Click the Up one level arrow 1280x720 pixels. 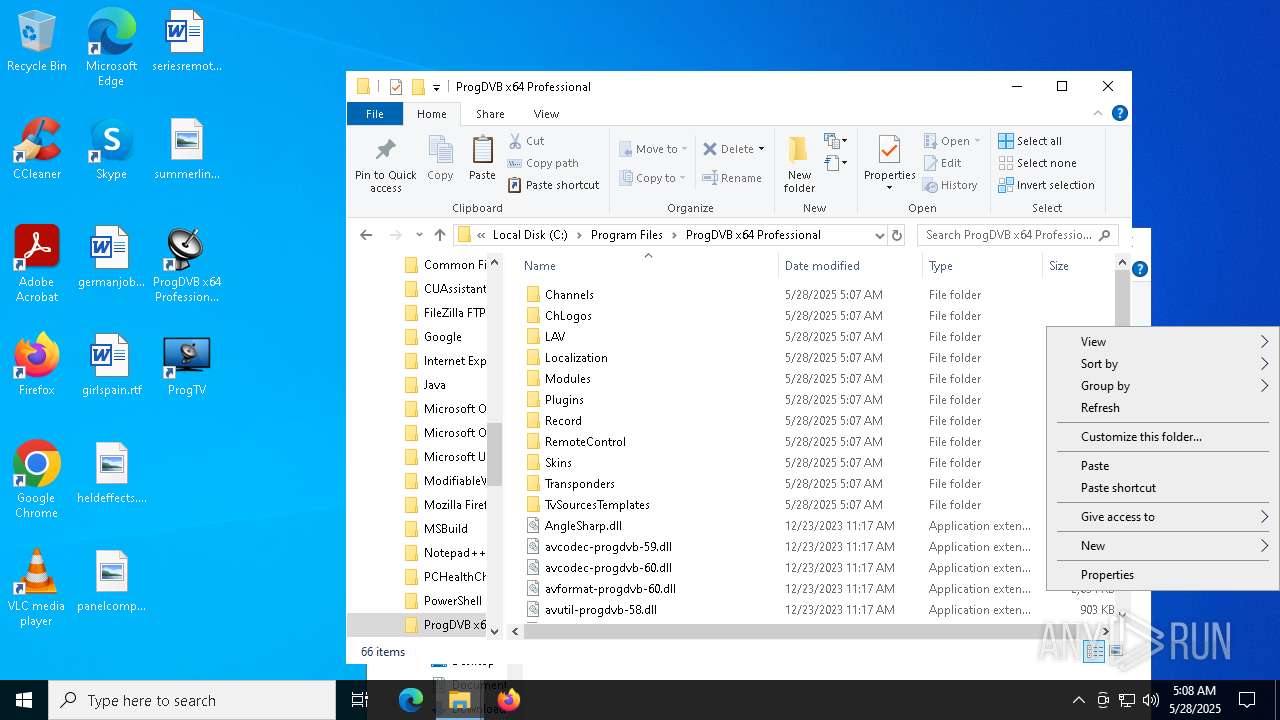tap(440, 235)
